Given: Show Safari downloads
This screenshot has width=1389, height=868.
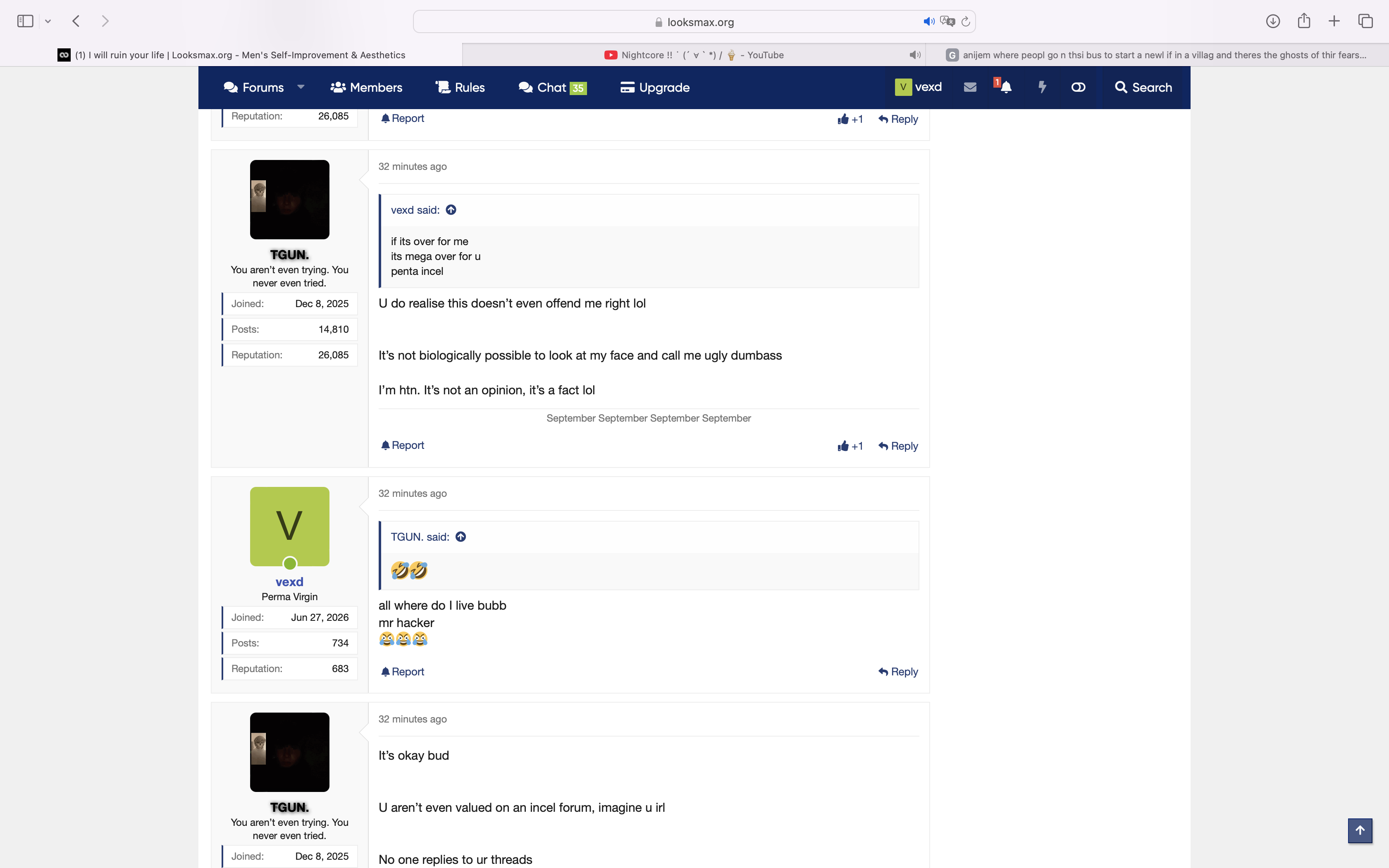Looking at the screenshot, I should tap(1272, 21).
